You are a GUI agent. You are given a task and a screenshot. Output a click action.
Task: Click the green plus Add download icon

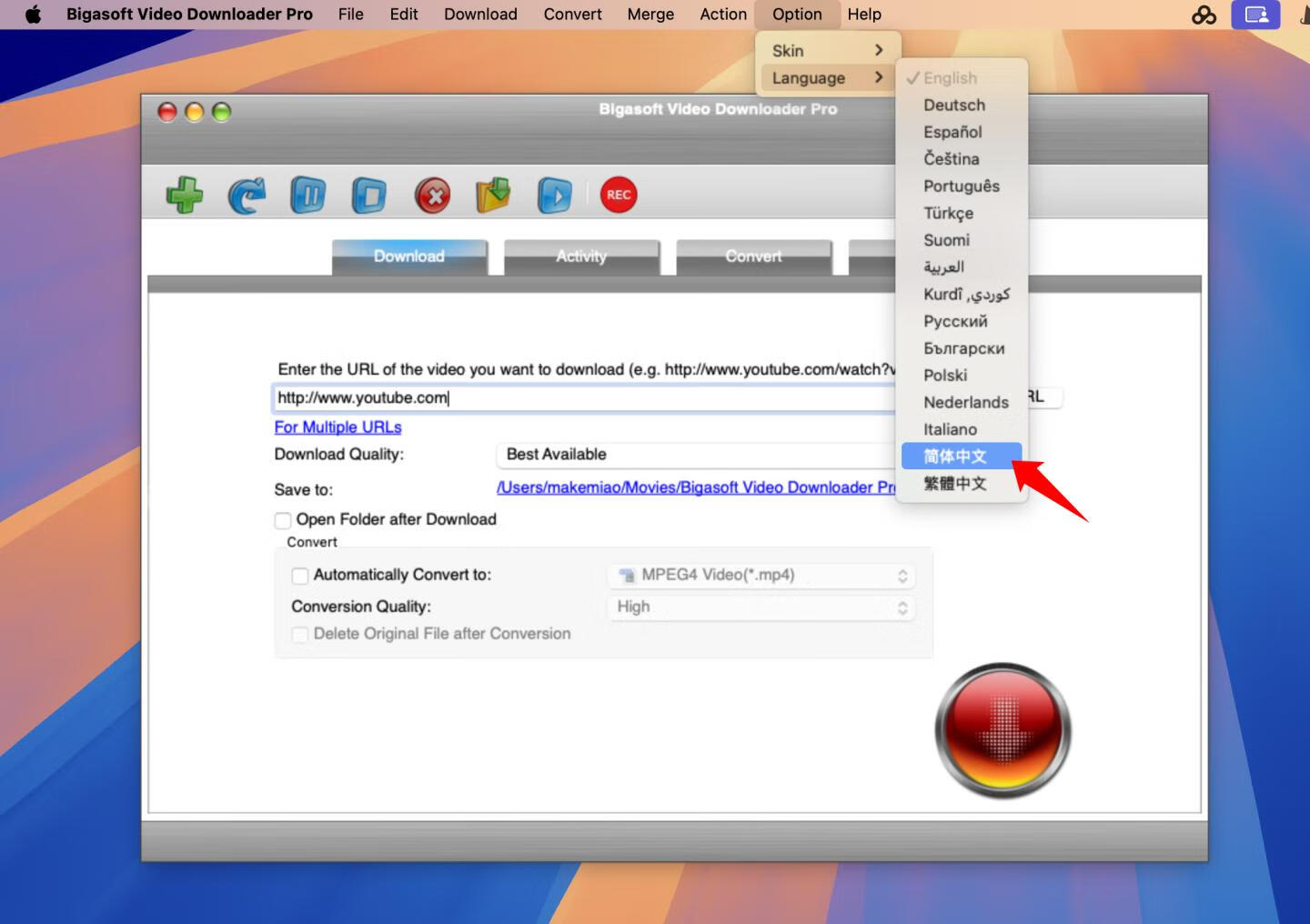pyautogui.click(x=185, y=195)
